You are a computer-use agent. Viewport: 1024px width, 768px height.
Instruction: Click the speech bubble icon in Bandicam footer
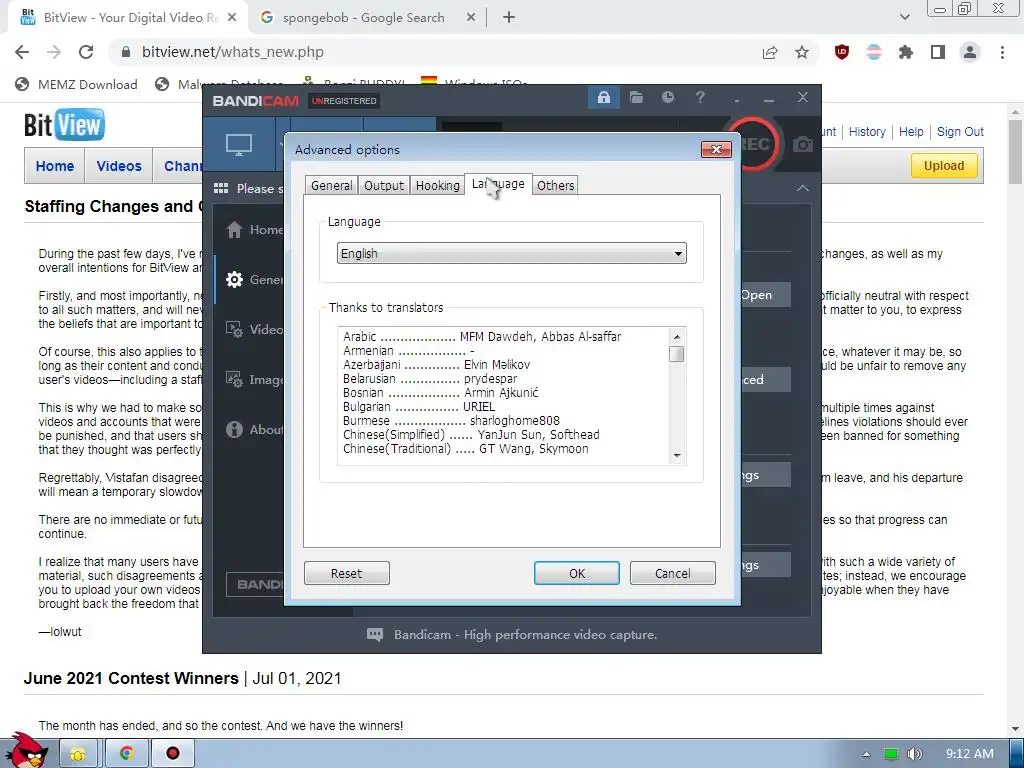(375, 635)
